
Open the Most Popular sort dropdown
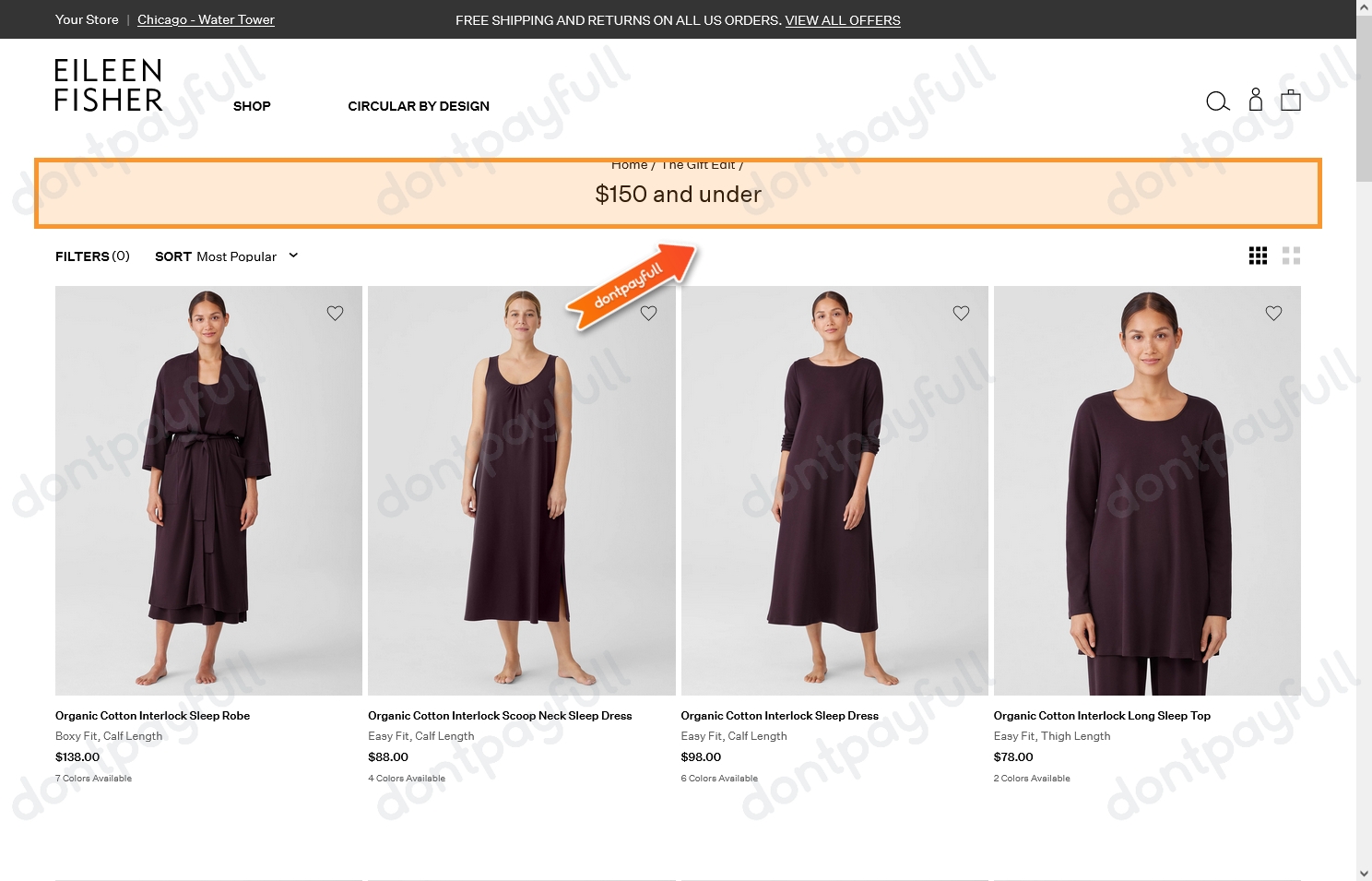coord(237,256)
